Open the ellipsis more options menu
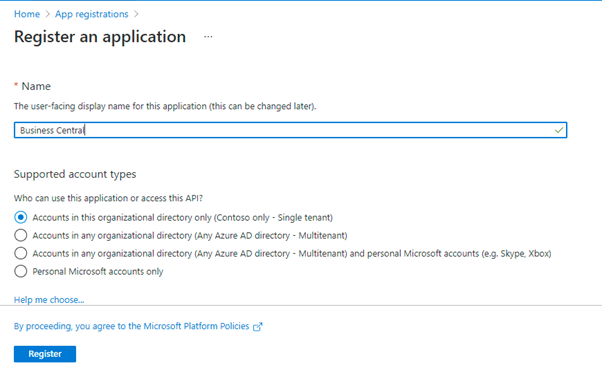The image size is (602, 370). coord(208,37)
